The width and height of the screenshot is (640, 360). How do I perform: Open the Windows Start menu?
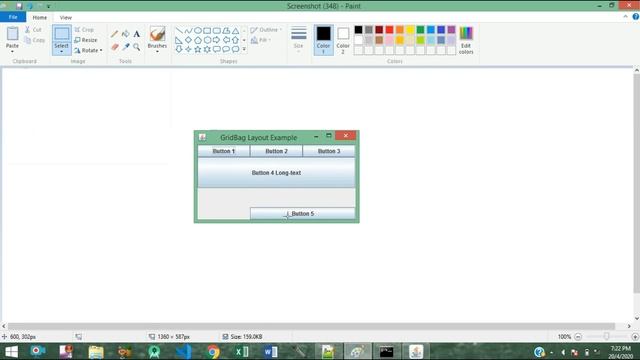click(x=11, y=351)
